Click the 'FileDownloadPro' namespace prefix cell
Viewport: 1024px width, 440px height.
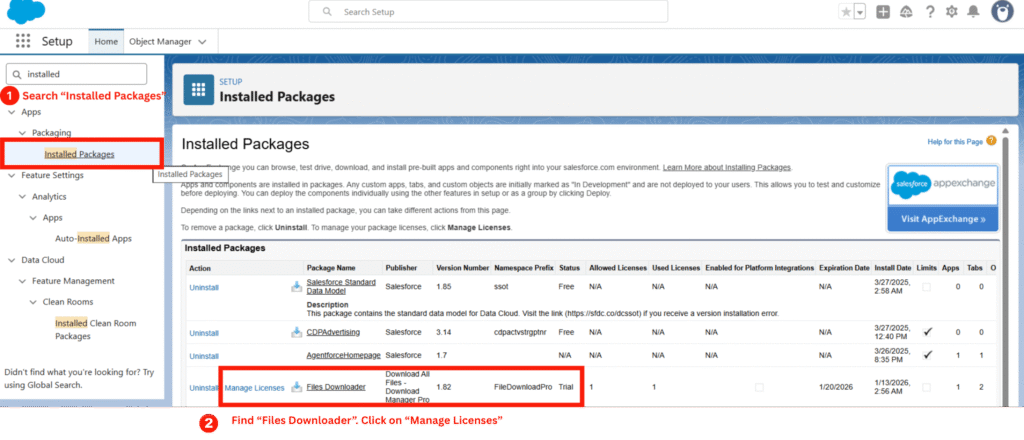523,387
